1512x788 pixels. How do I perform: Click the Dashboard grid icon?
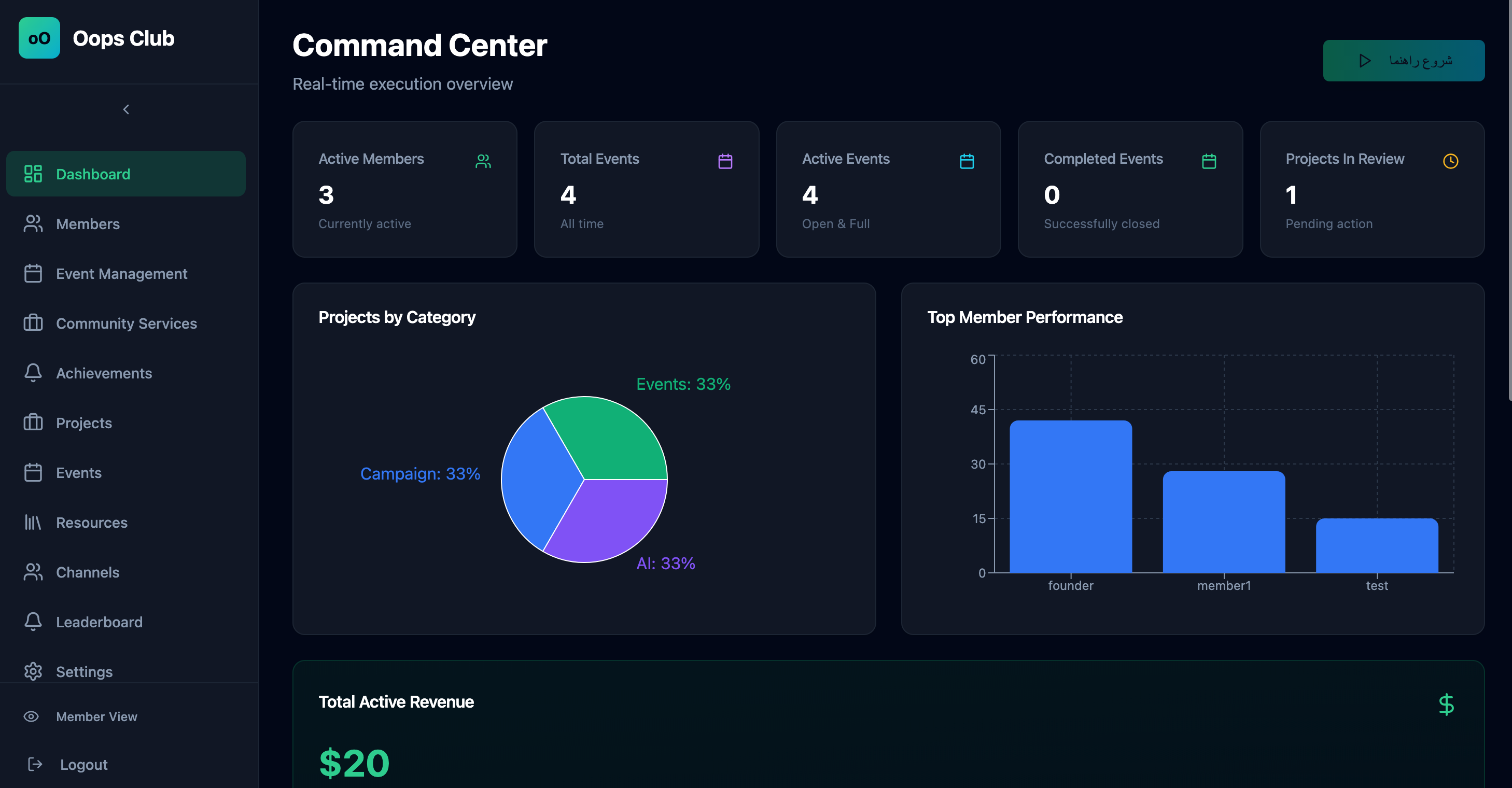click(x=33, y=174)
